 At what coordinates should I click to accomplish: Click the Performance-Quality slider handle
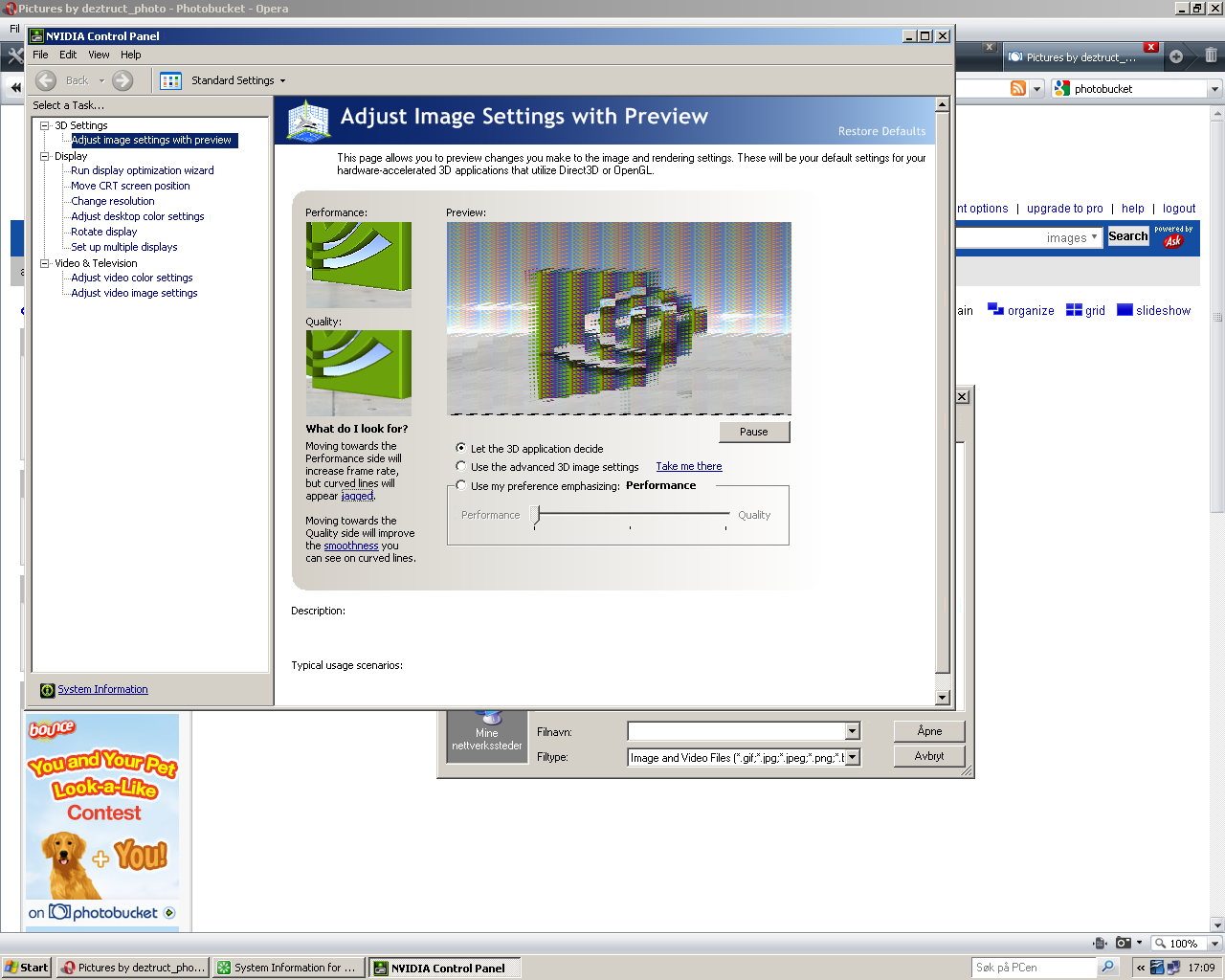click(536, 516)
